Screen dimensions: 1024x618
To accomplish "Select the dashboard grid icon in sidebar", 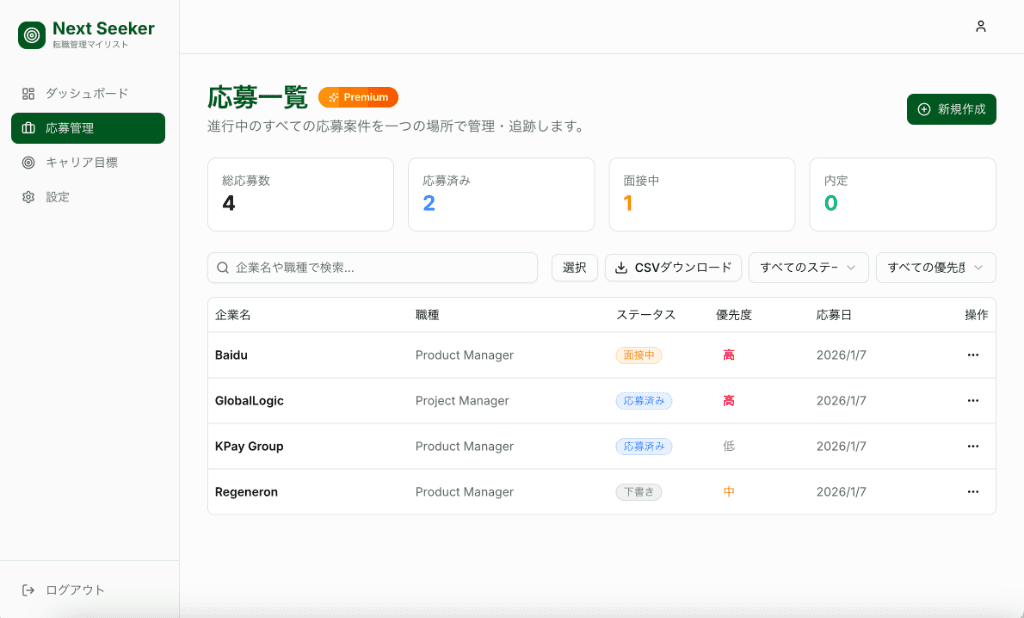I will pyautogui.click(x=27, y=93).
